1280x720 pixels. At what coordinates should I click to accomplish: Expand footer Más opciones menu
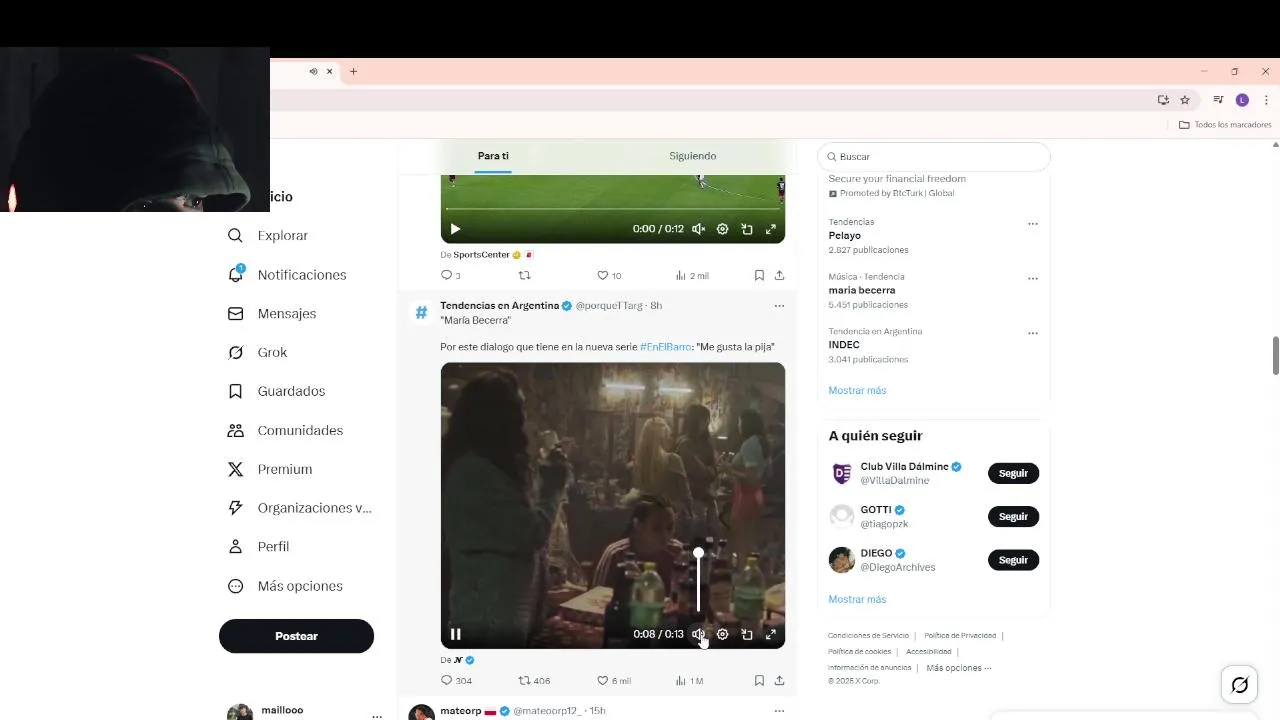tap(959, 668)
